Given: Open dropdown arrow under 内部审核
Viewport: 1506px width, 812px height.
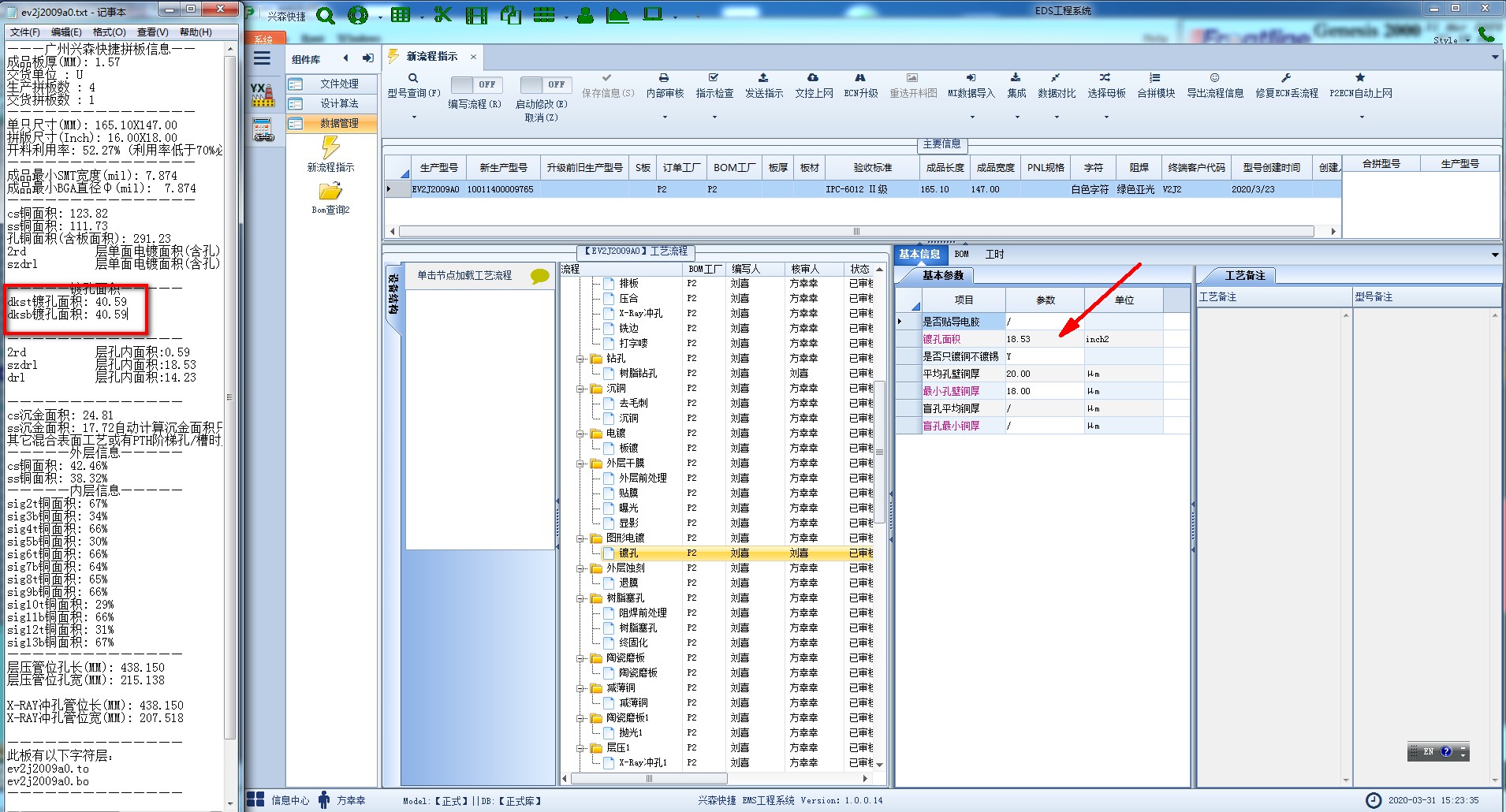Looking at the screenshot, I should (665, 117).
